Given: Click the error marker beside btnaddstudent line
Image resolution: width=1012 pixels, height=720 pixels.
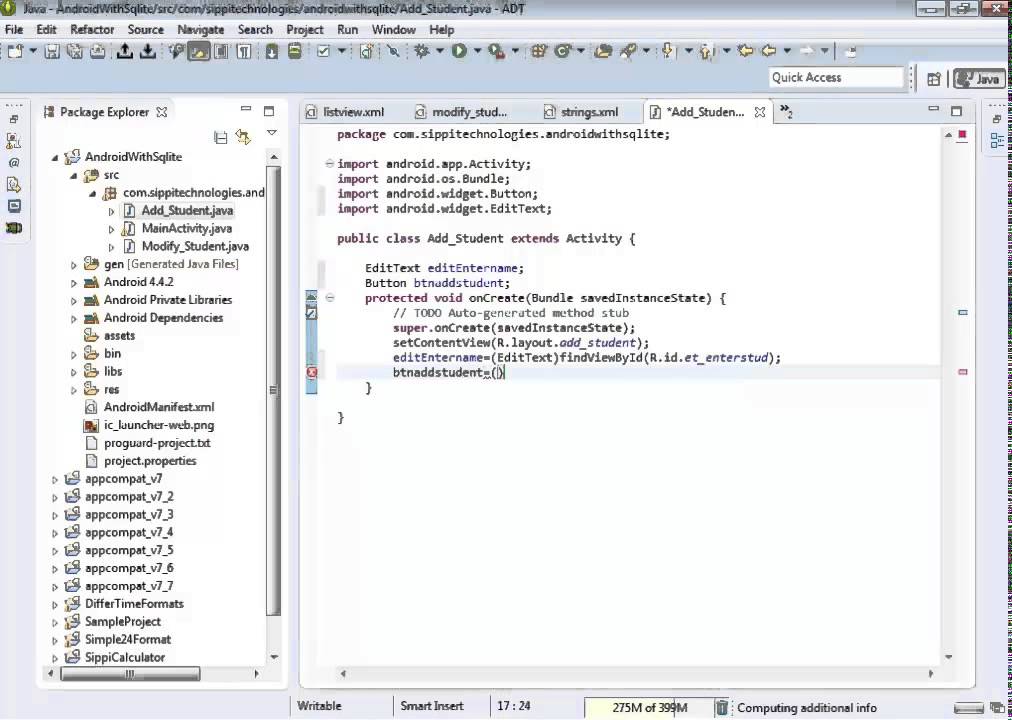Looking at the screenshot, I should tap(312, 372).
